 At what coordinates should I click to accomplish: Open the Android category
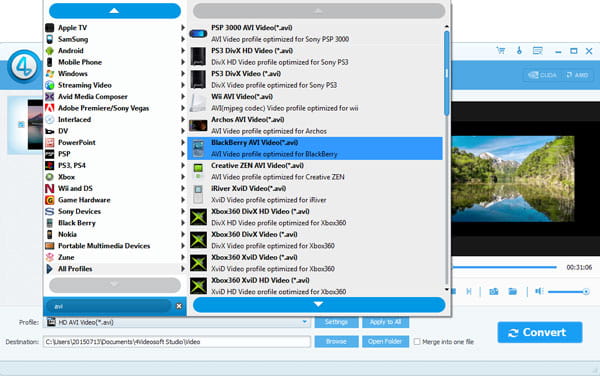pos(115,50)
